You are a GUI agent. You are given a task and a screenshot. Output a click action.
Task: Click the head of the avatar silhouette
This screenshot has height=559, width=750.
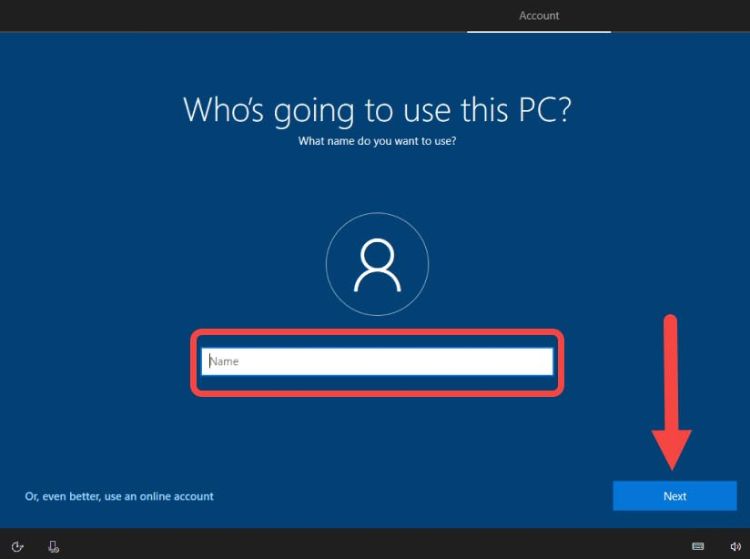(x=377, y=253)
